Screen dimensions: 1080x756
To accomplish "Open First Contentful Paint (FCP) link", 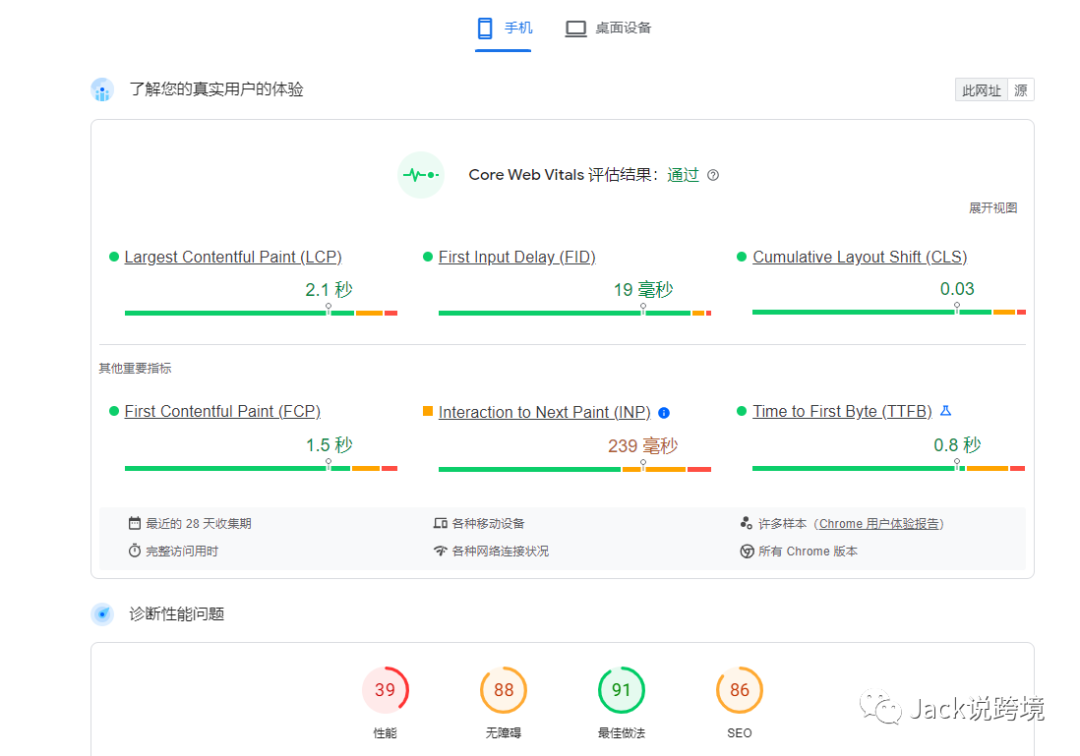I will tap(222, 411).
